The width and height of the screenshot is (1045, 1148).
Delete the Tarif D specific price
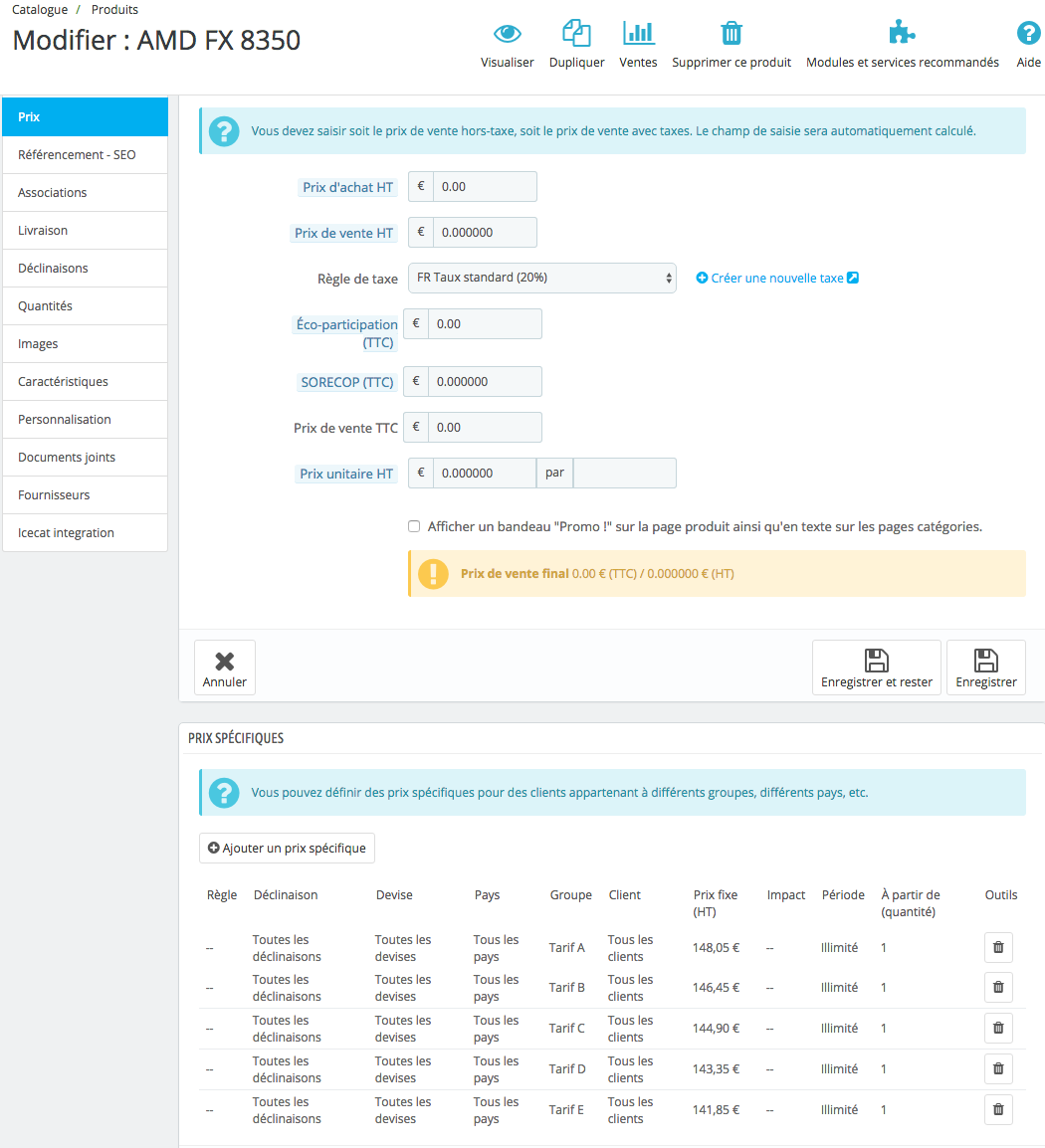998,1069
